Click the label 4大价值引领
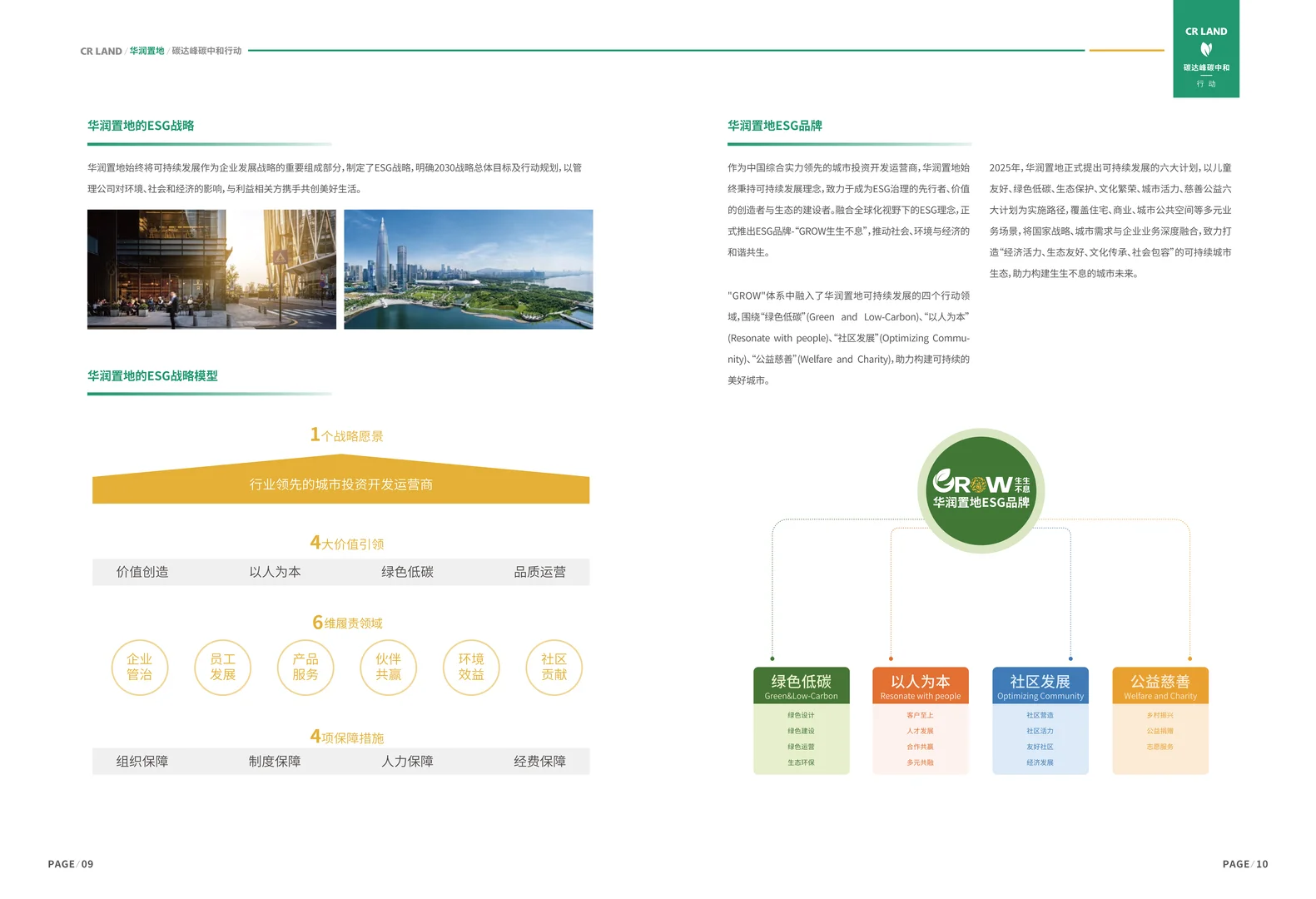1316x899 pixels. click(x=347, y=543)
